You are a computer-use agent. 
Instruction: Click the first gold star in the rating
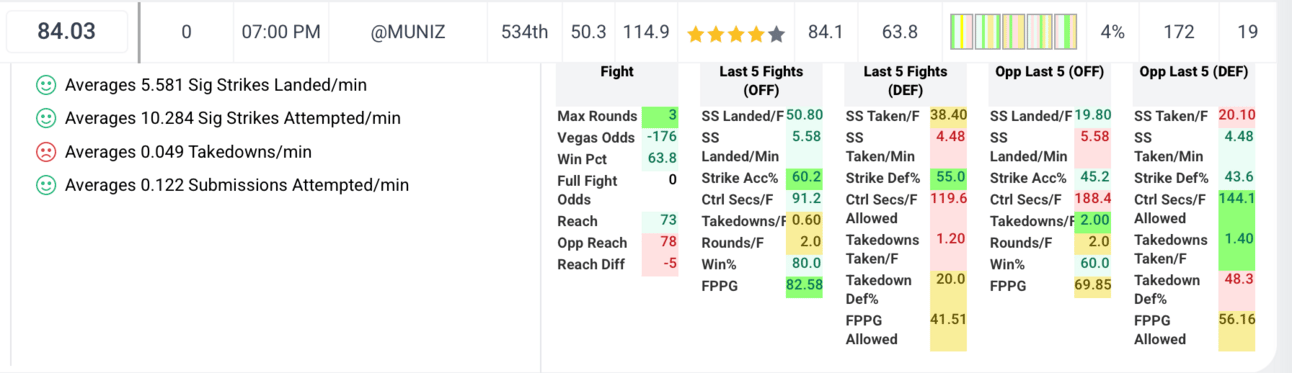(x=696, y=34)
